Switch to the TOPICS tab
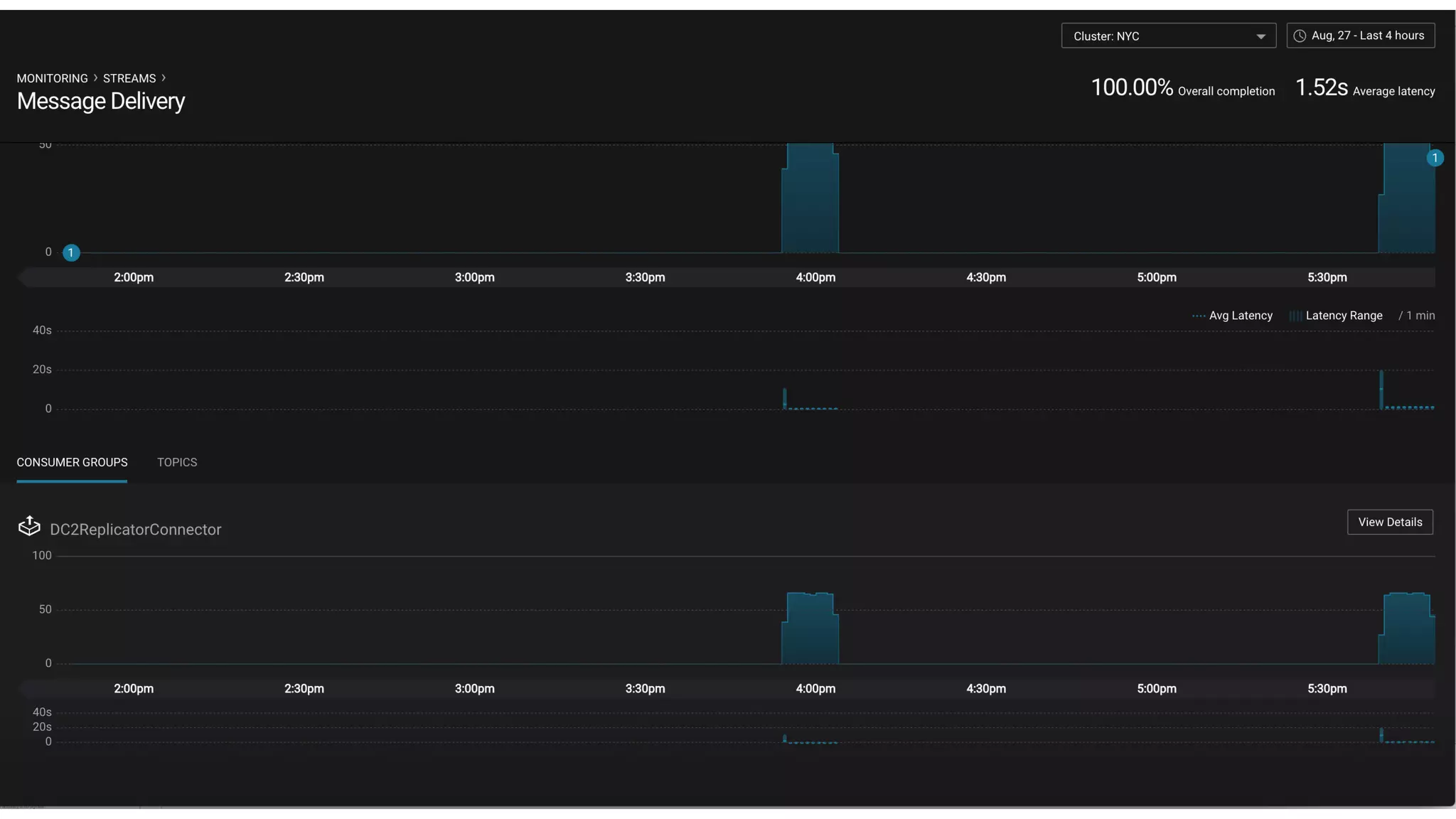Screen dimensions: 1456x819 tap(177, 462)
